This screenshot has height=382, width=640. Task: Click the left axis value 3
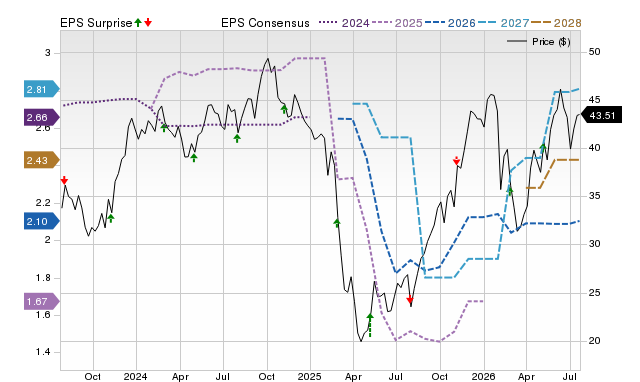click(x=48, y=53)
